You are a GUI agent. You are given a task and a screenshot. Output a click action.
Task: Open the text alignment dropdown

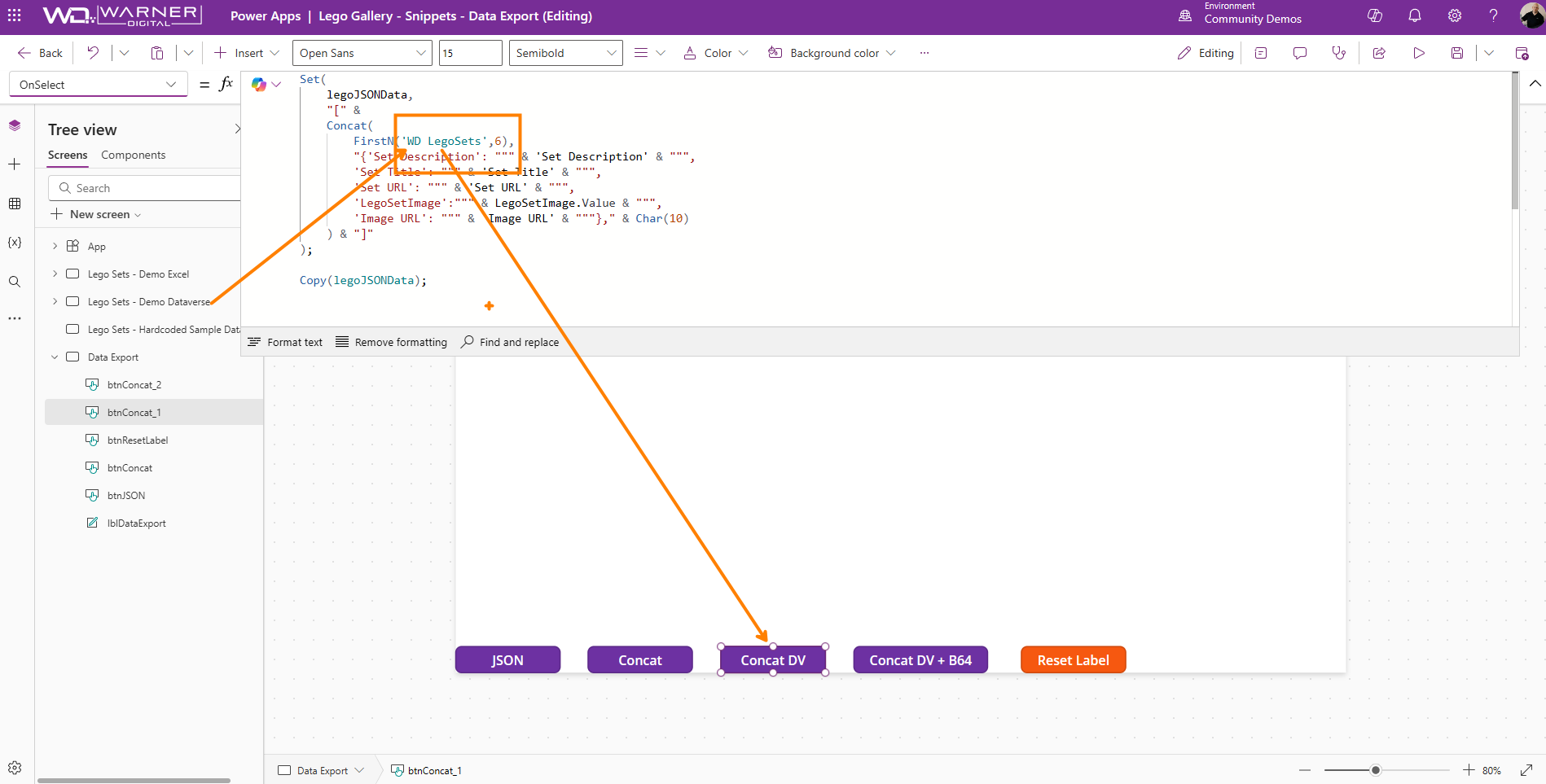pyautogui.click(x=649, y=53)
